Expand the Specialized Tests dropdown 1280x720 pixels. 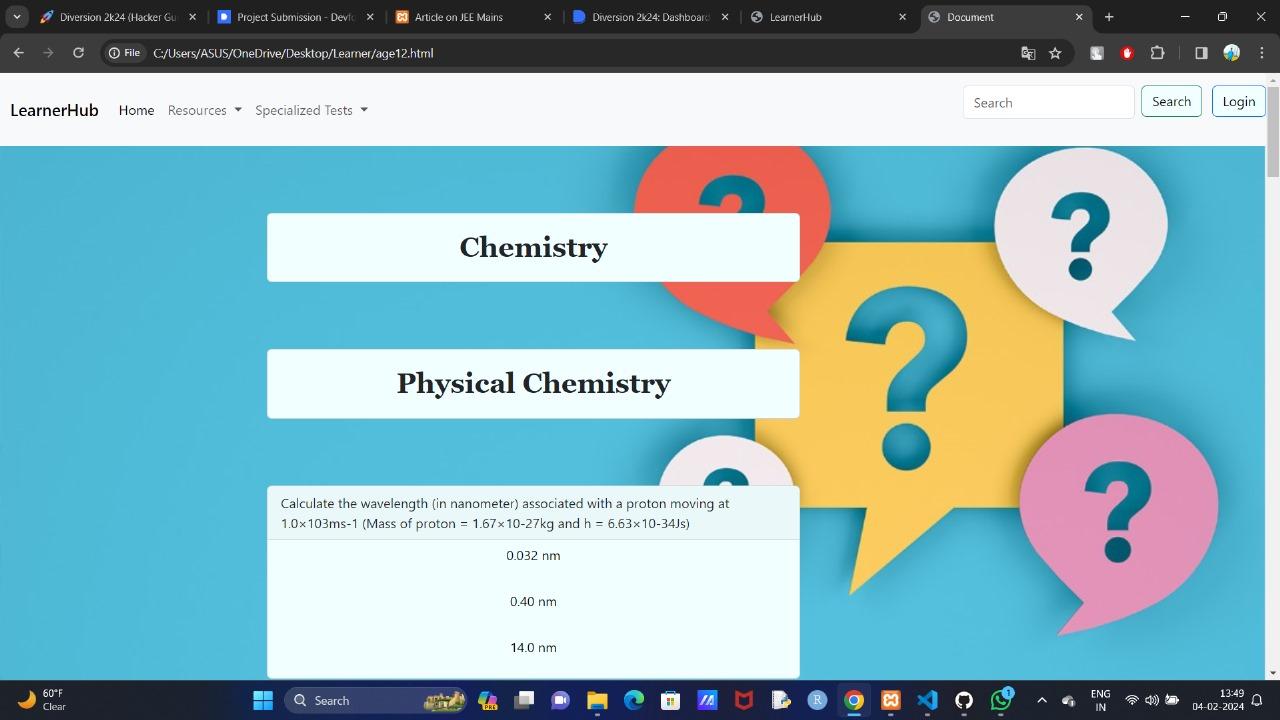pos(312,110)
